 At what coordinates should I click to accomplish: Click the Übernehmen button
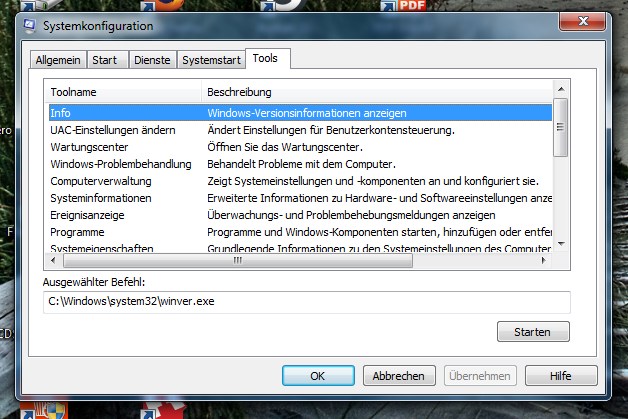(x=480, y=376)
